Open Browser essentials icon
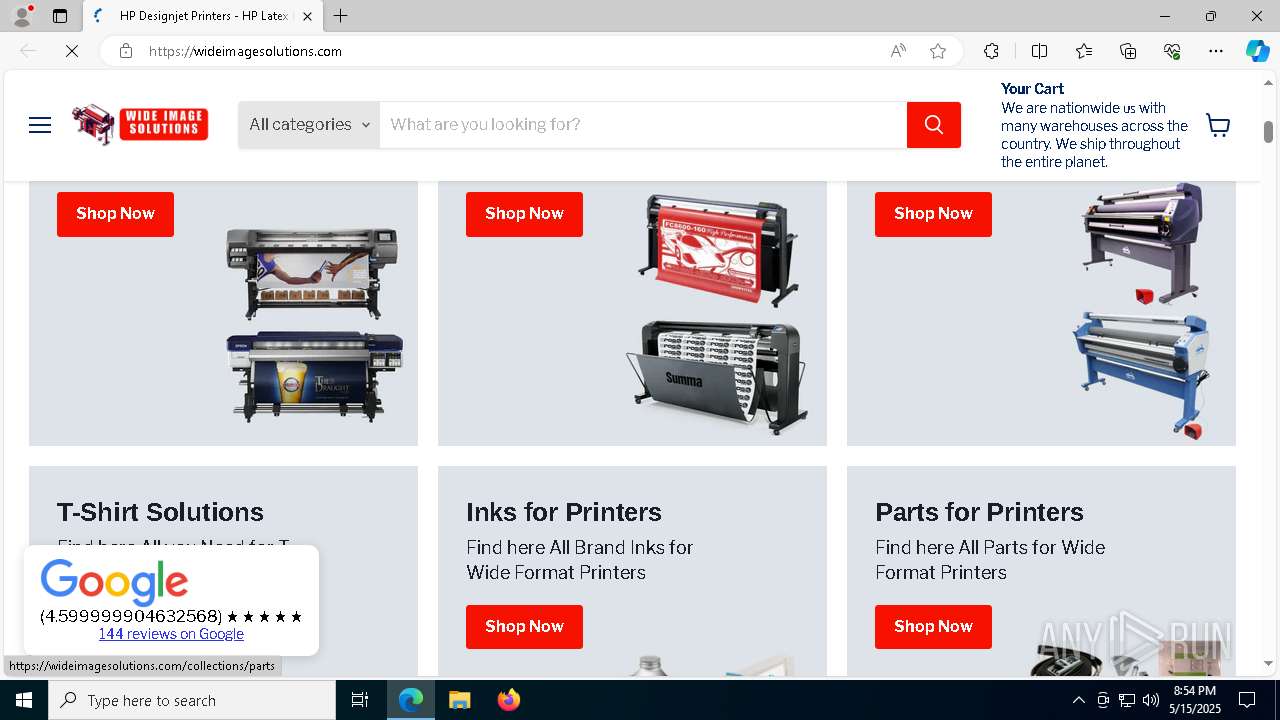Viewport: 1280px width, 720px height. (1172, 51)
